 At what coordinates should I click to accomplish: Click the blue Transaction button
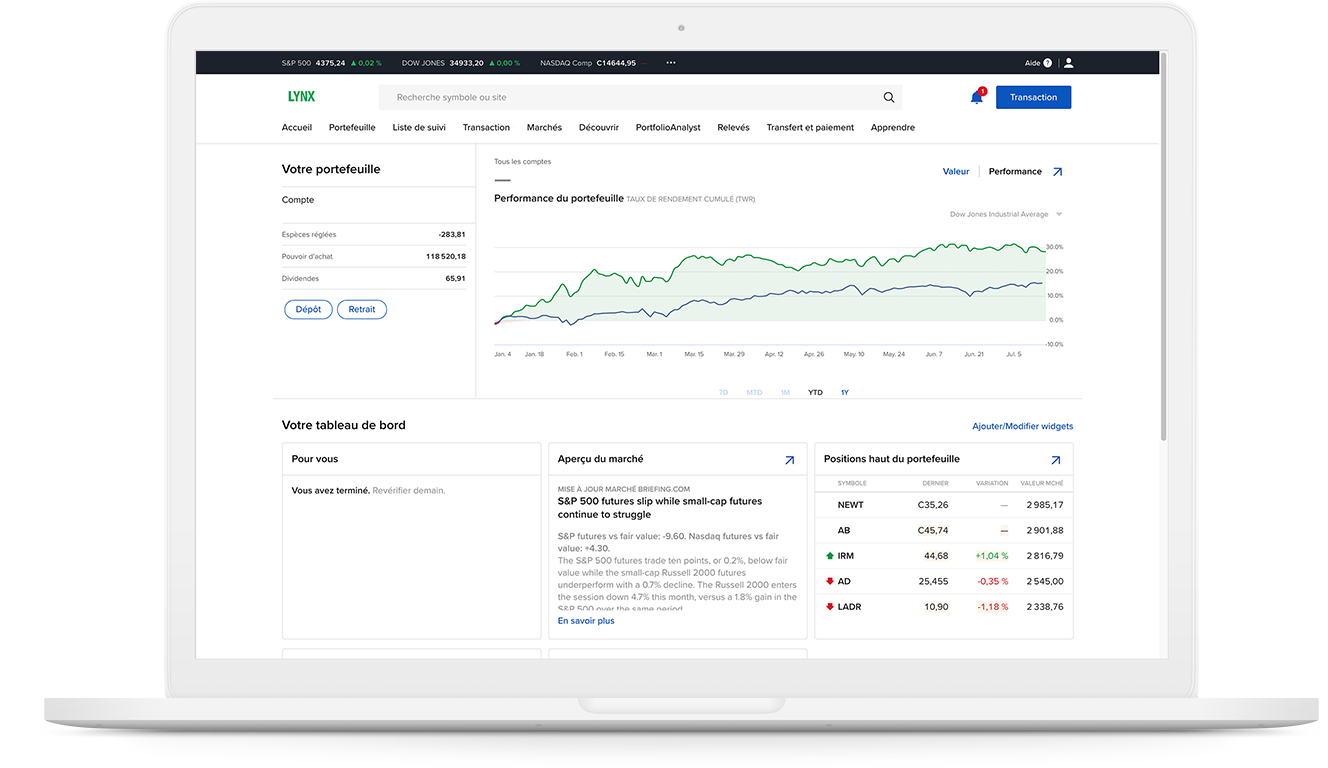tap(1033, 97)
